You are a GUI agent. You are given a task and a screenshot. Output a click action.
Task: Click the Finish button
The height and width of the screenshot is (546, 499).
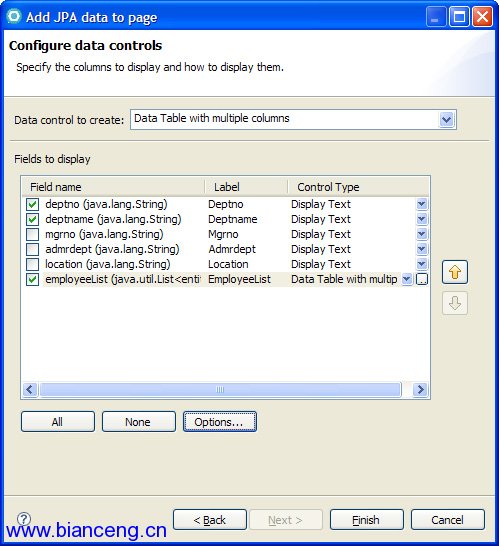click(x=367, y=520)
